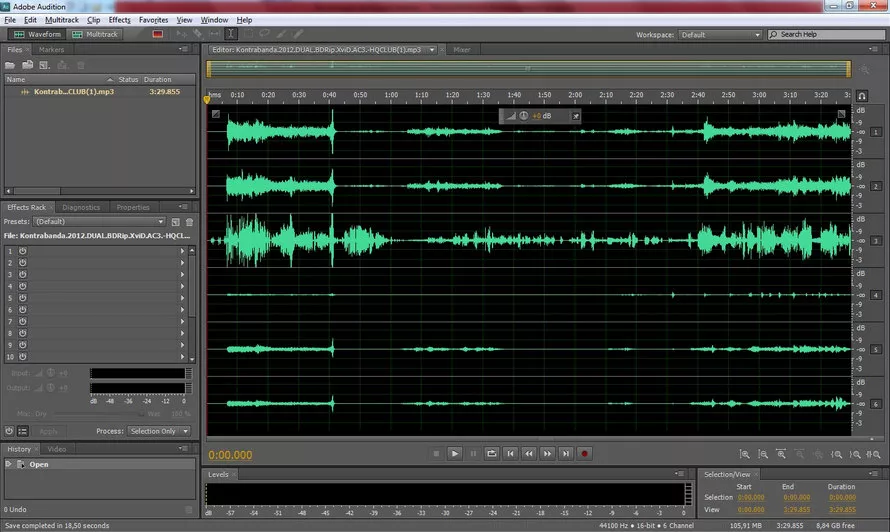This screenshot has width=890, height=532.
Task: Open the Effects menu
Action: (119, 20)
